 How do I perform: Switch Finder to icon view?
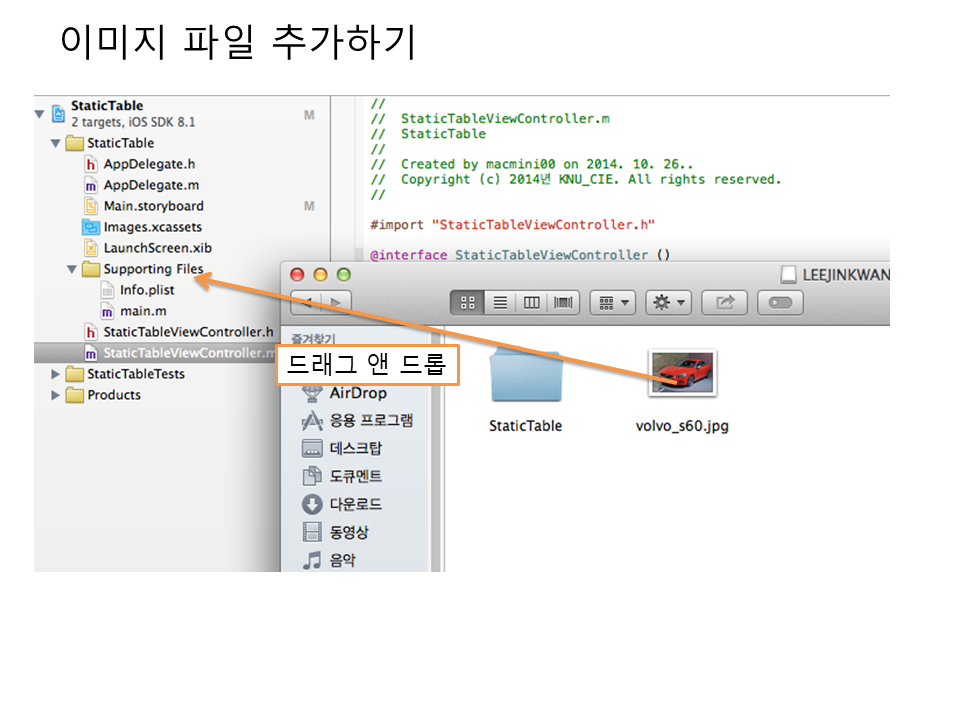tap(467, 302)
